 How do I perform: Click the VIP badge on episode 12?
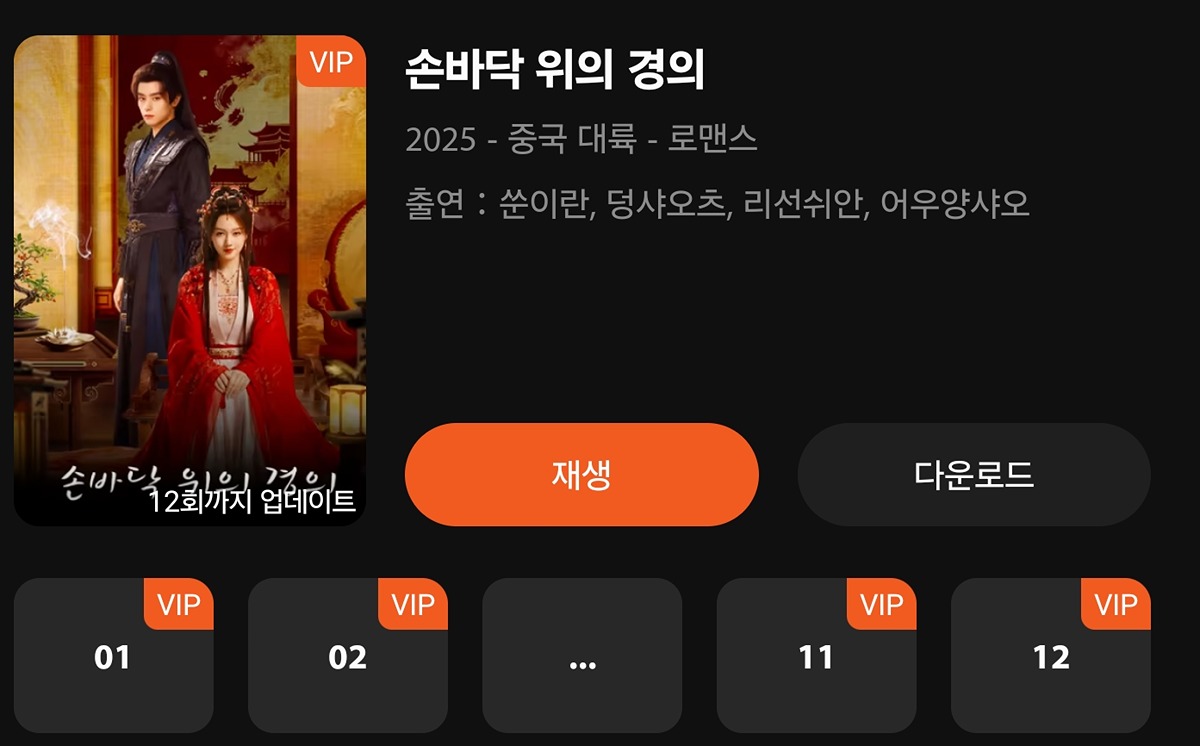point(1116,604)
